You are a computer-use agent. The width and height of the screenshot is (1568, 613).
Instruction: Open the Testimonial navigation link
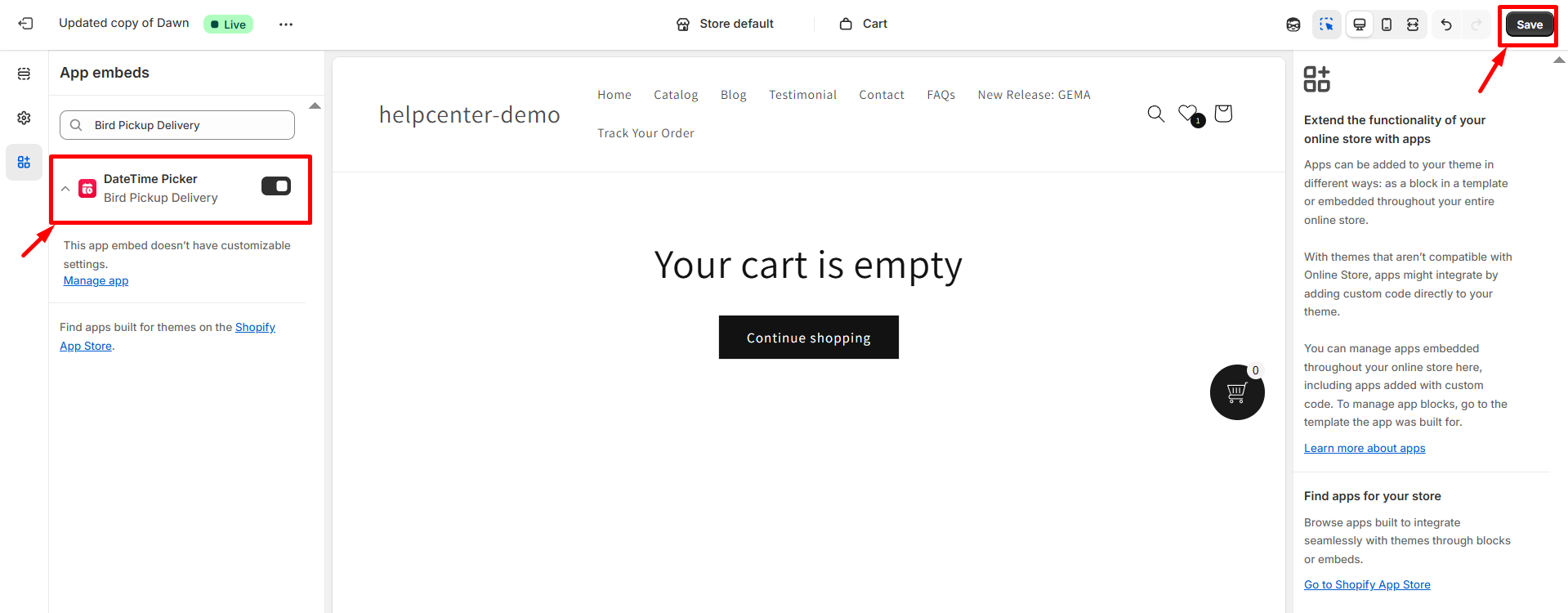pos(802,95)
